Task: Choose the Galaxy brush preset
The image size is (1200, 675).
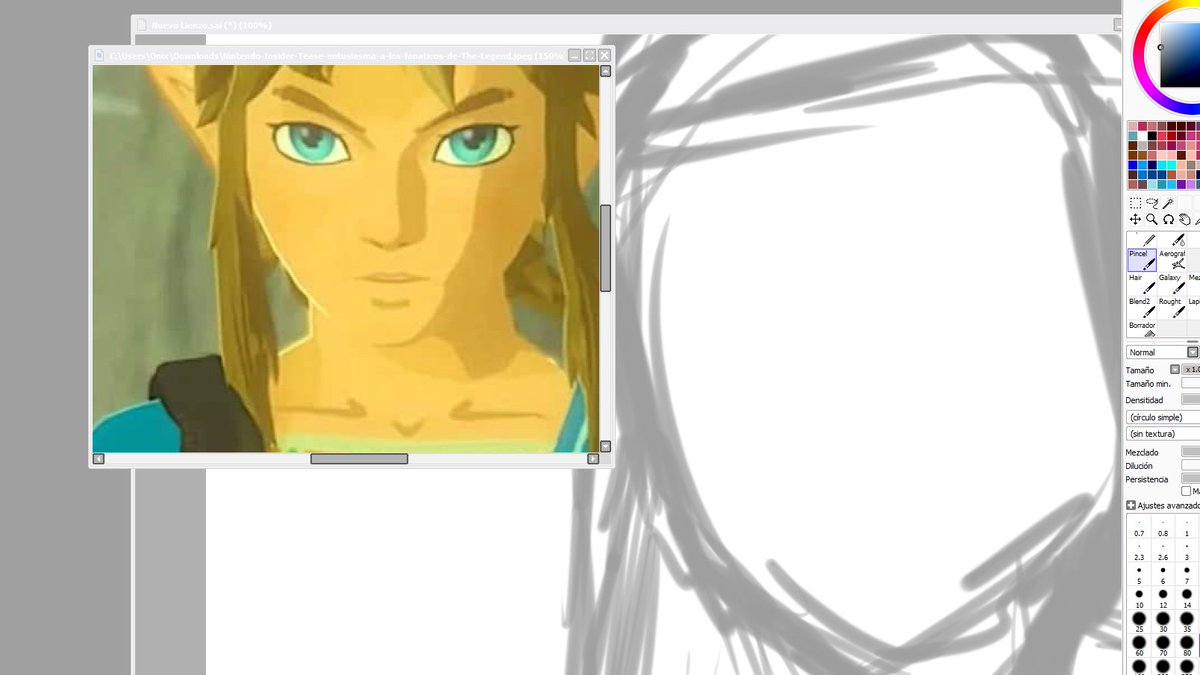Action: coord(1173,284)
